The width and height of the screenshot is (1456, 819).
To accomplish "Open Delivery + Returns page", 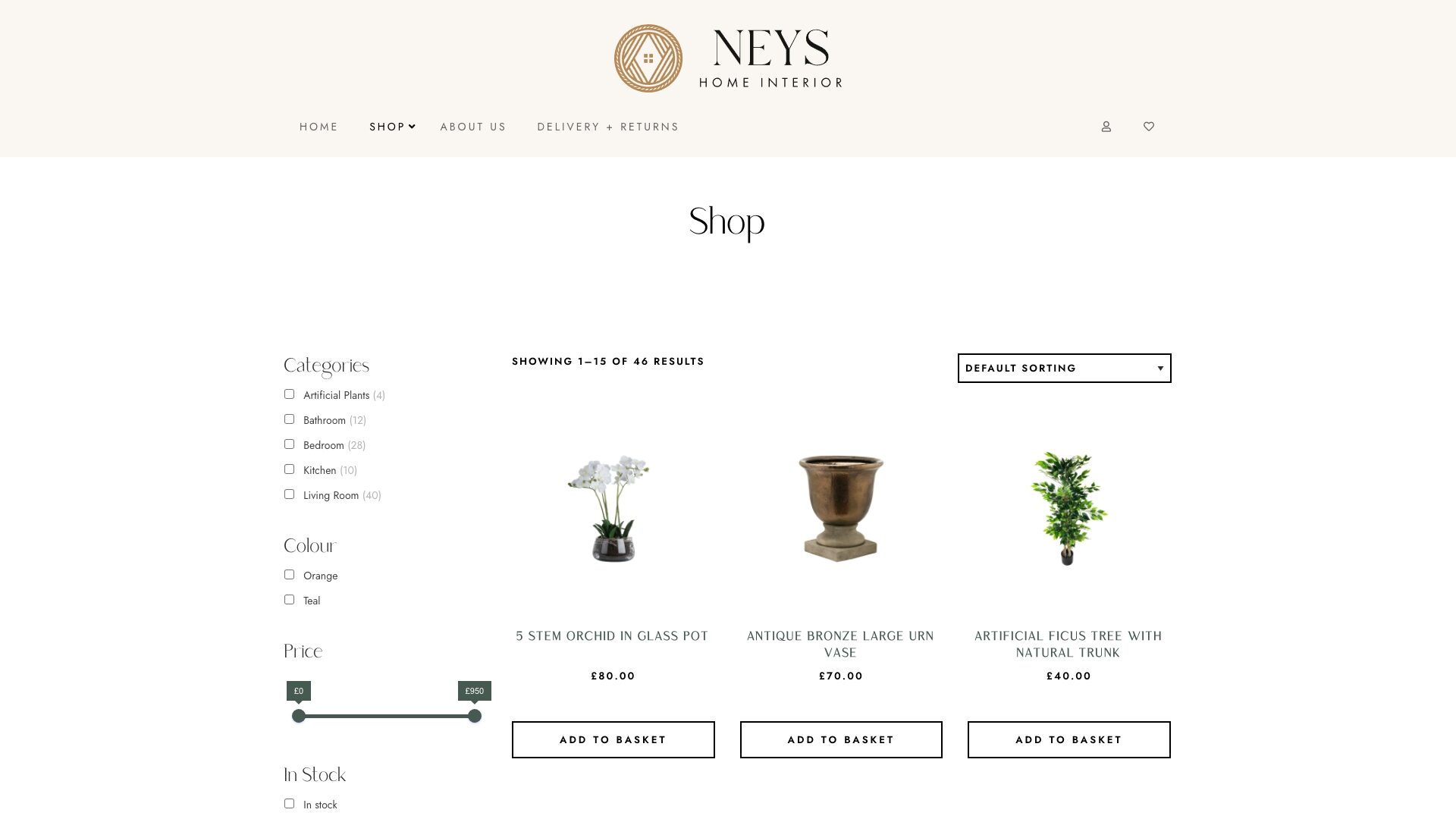I will [x=608, y=127].
